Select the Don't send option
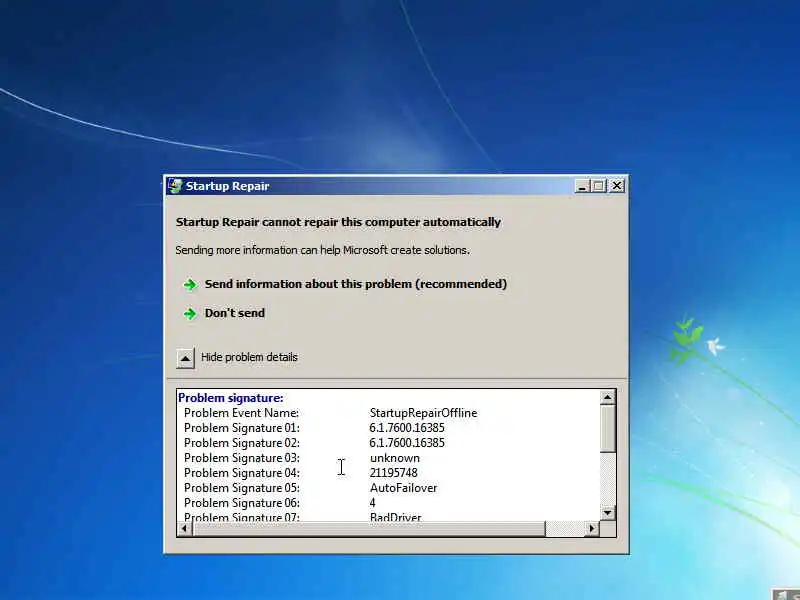Viewport: 800px width, 600px height. (235, 313)
